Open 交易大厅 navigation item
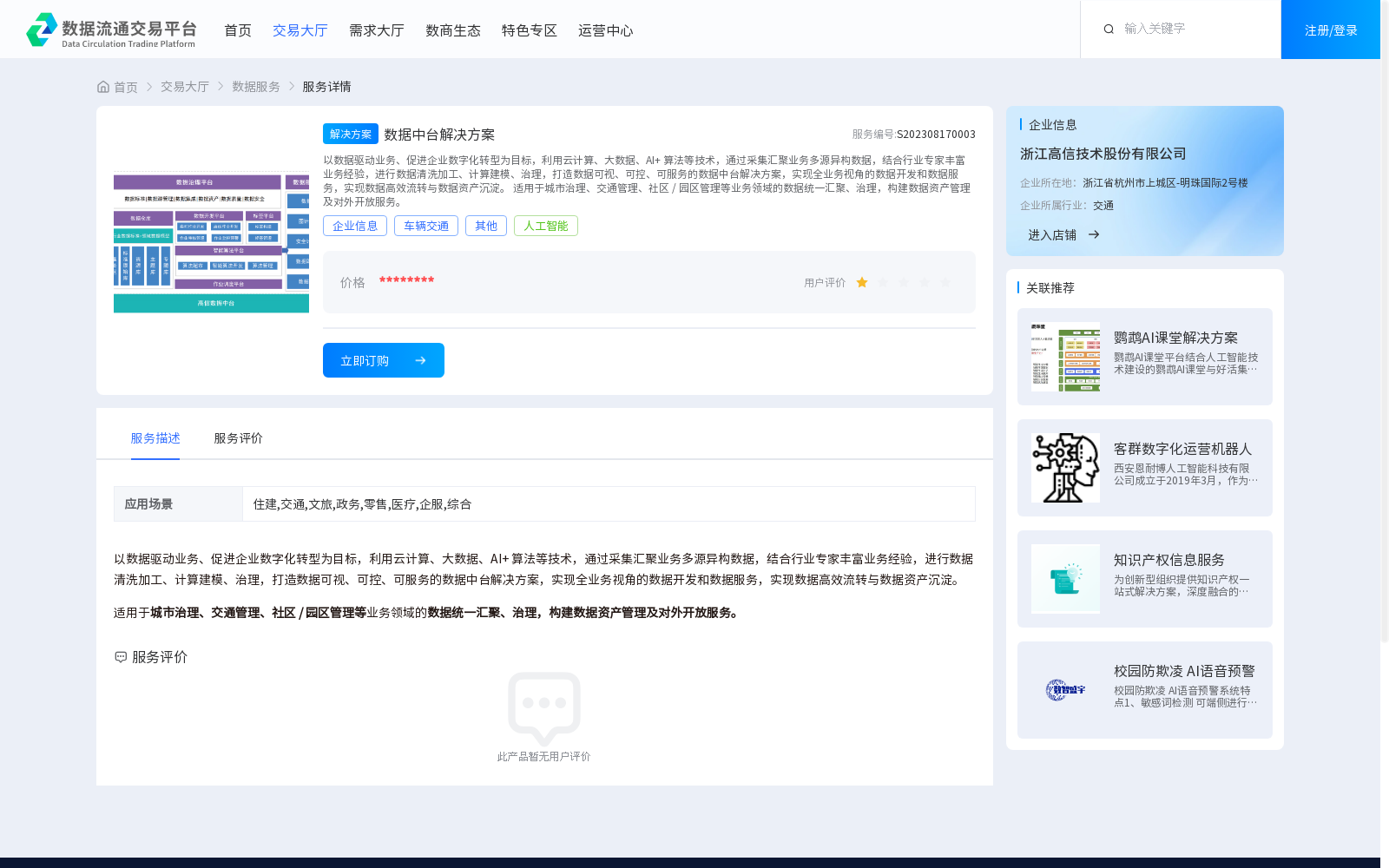 coord(300,30)
